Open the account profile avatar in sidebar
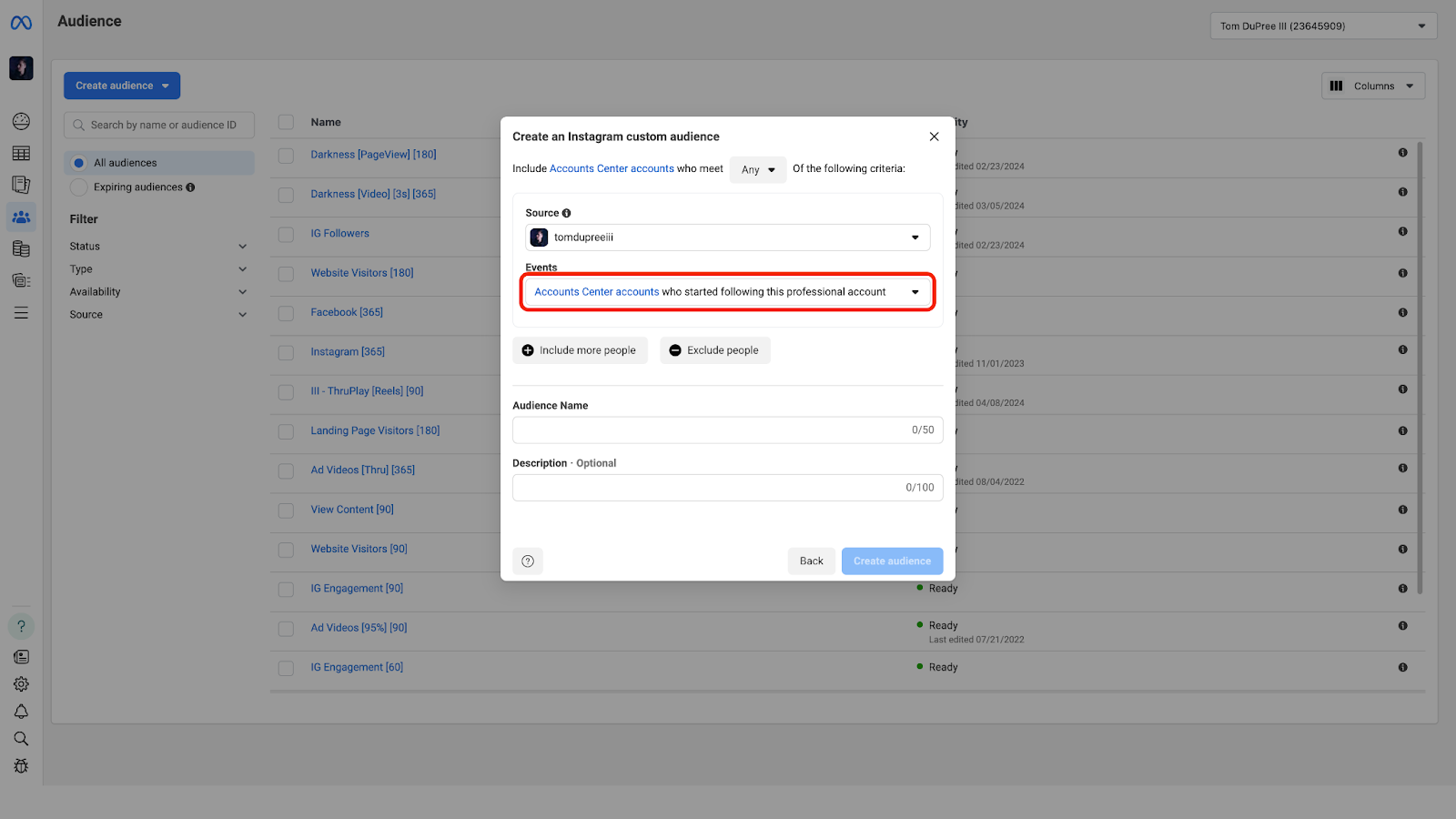The image size is (1456, 819). coord(21,68)
